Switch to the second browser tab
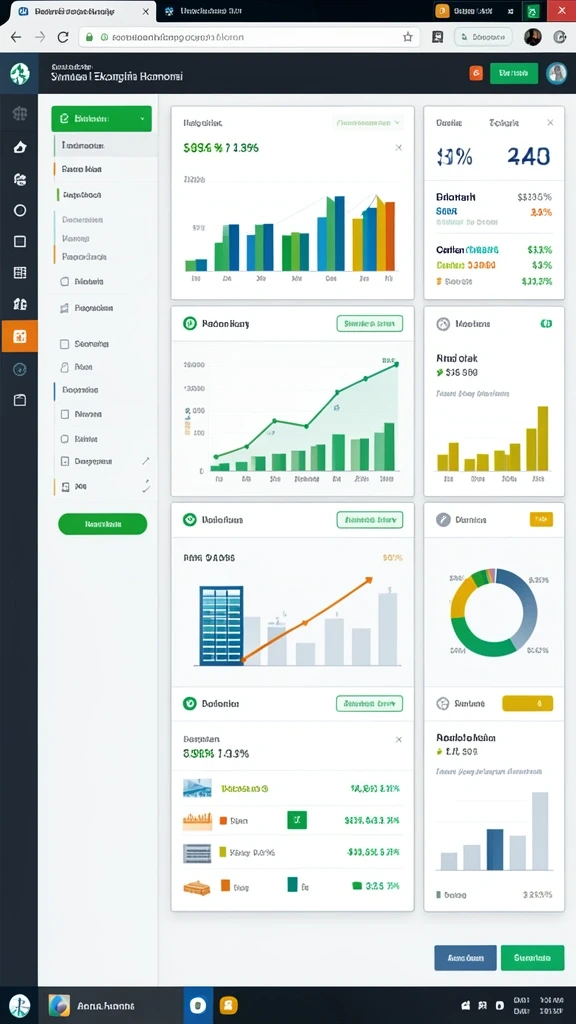 208,12
